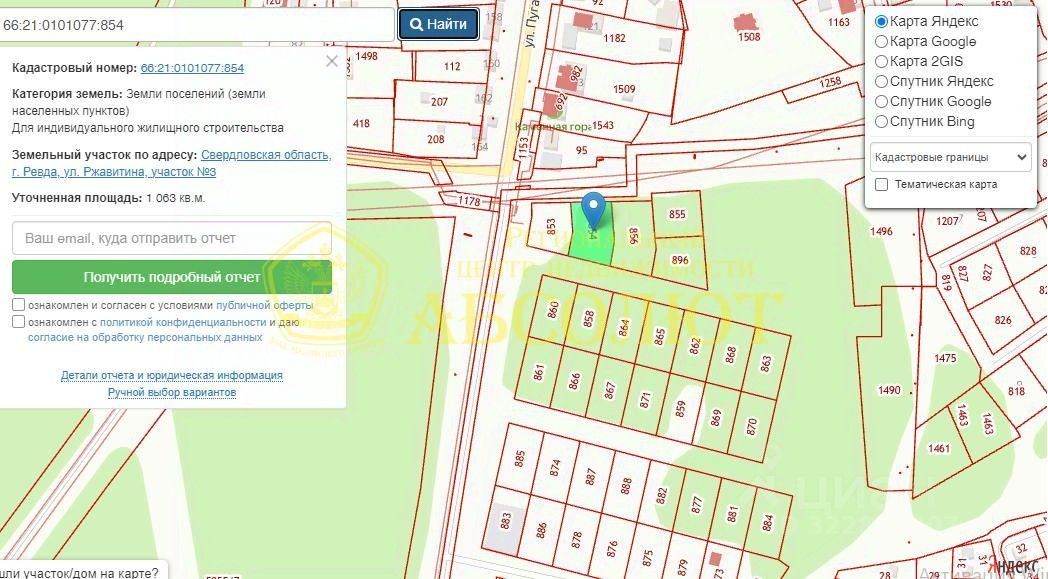This screenshot has height=579, width=1048.
Task: Open Ручной выбор вариантов link
Action: [172, 392]
